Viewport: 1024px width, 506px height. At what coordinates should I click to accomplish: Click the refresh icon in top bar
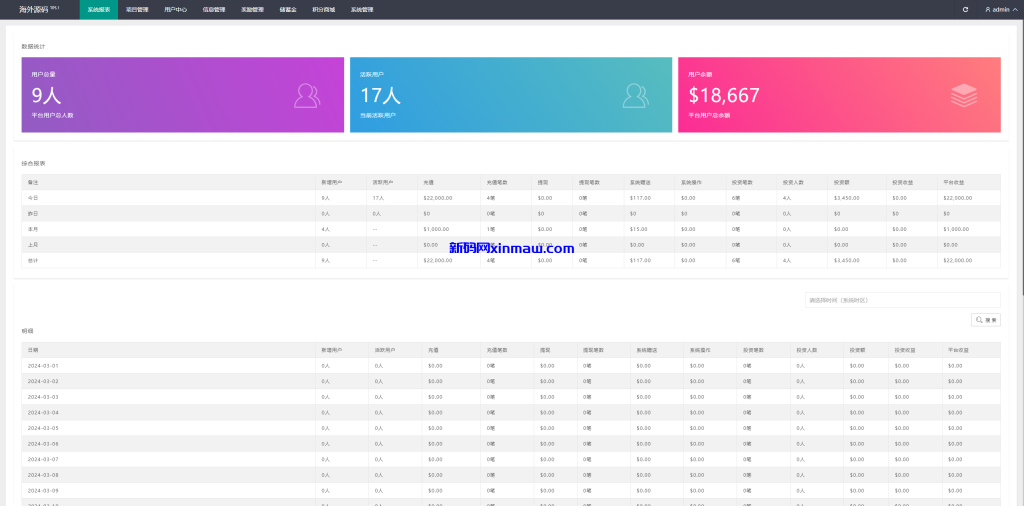tap(965, 9)
